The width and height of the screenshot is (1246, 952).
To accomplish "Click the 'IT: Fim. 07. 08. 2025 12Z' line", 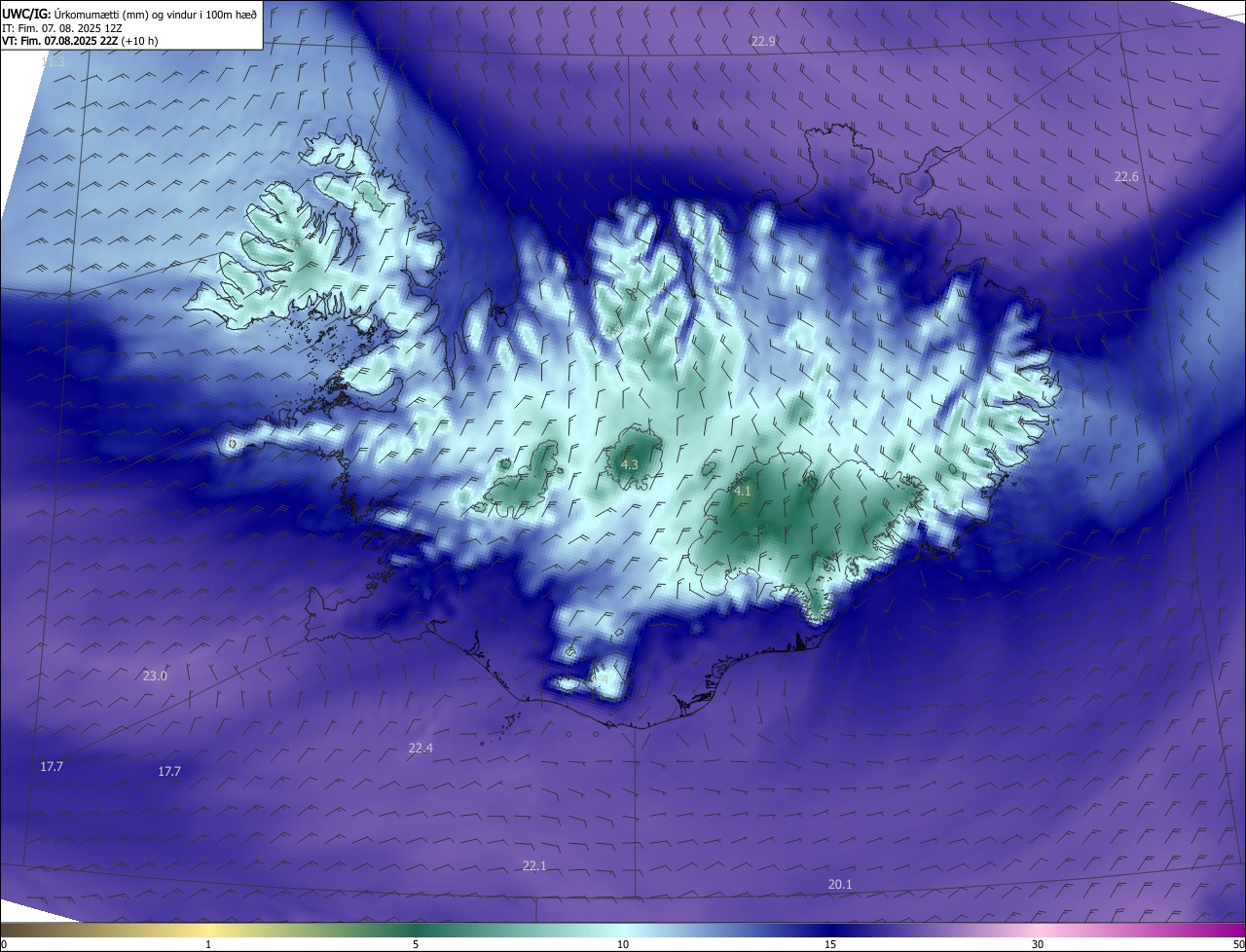I will point(61,28).
